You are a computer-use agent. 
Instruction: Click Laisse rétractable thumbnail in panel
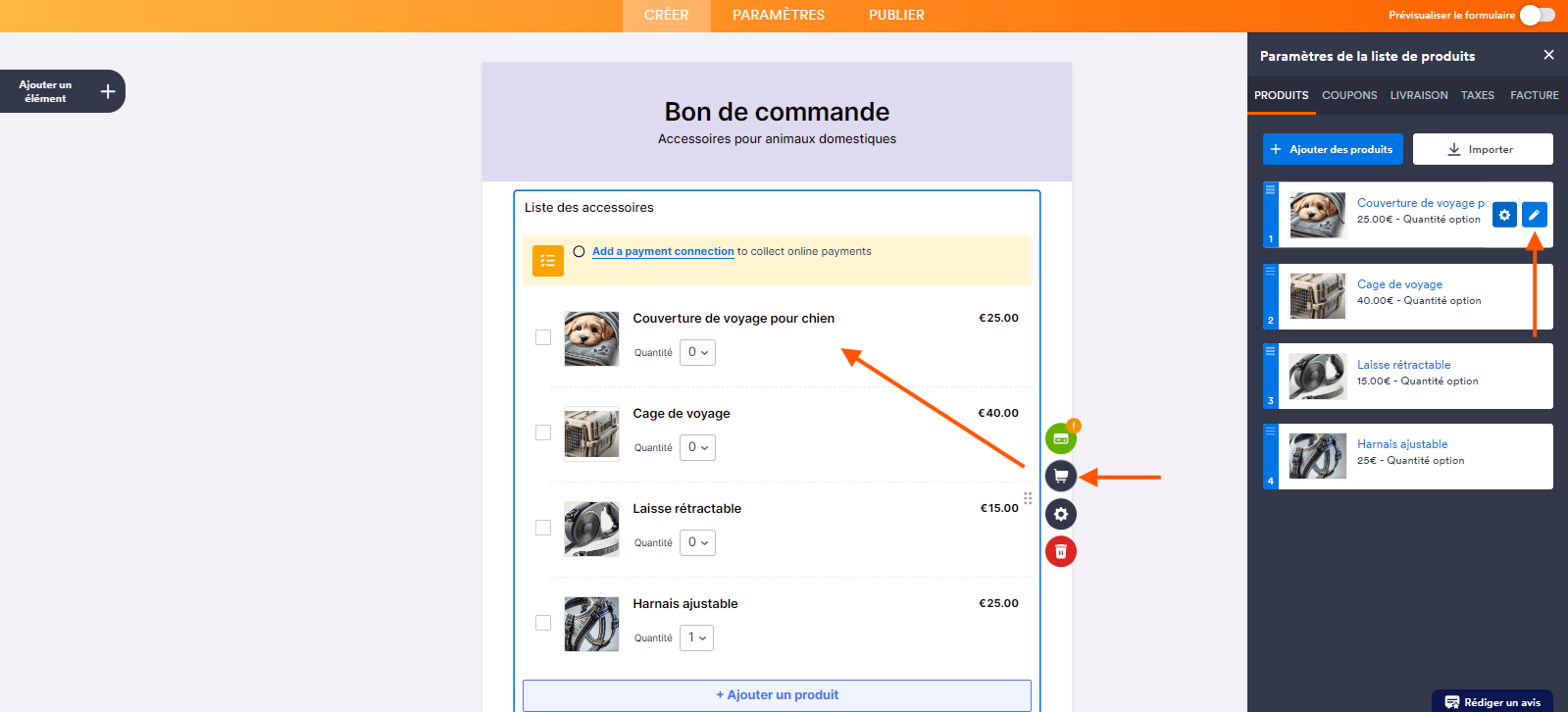[x=1317, y=376]
